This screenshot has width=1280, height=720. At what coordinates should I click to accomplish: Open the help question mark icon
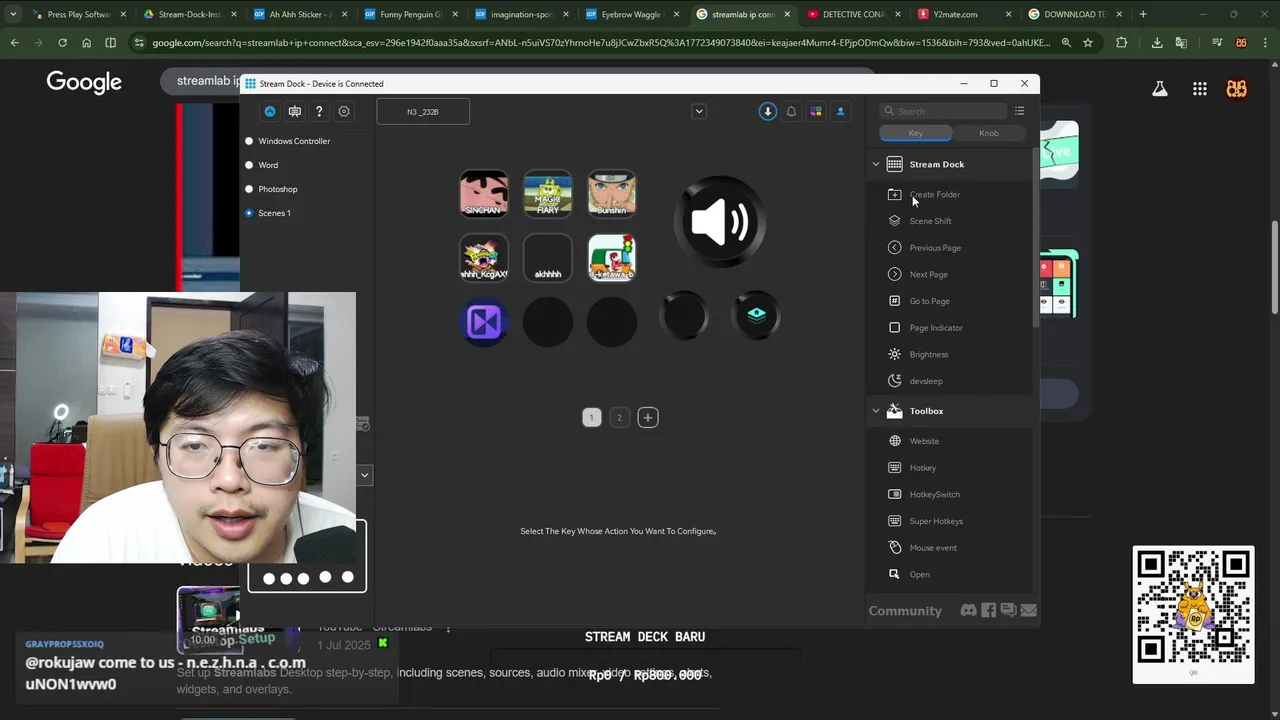(319, 111)
